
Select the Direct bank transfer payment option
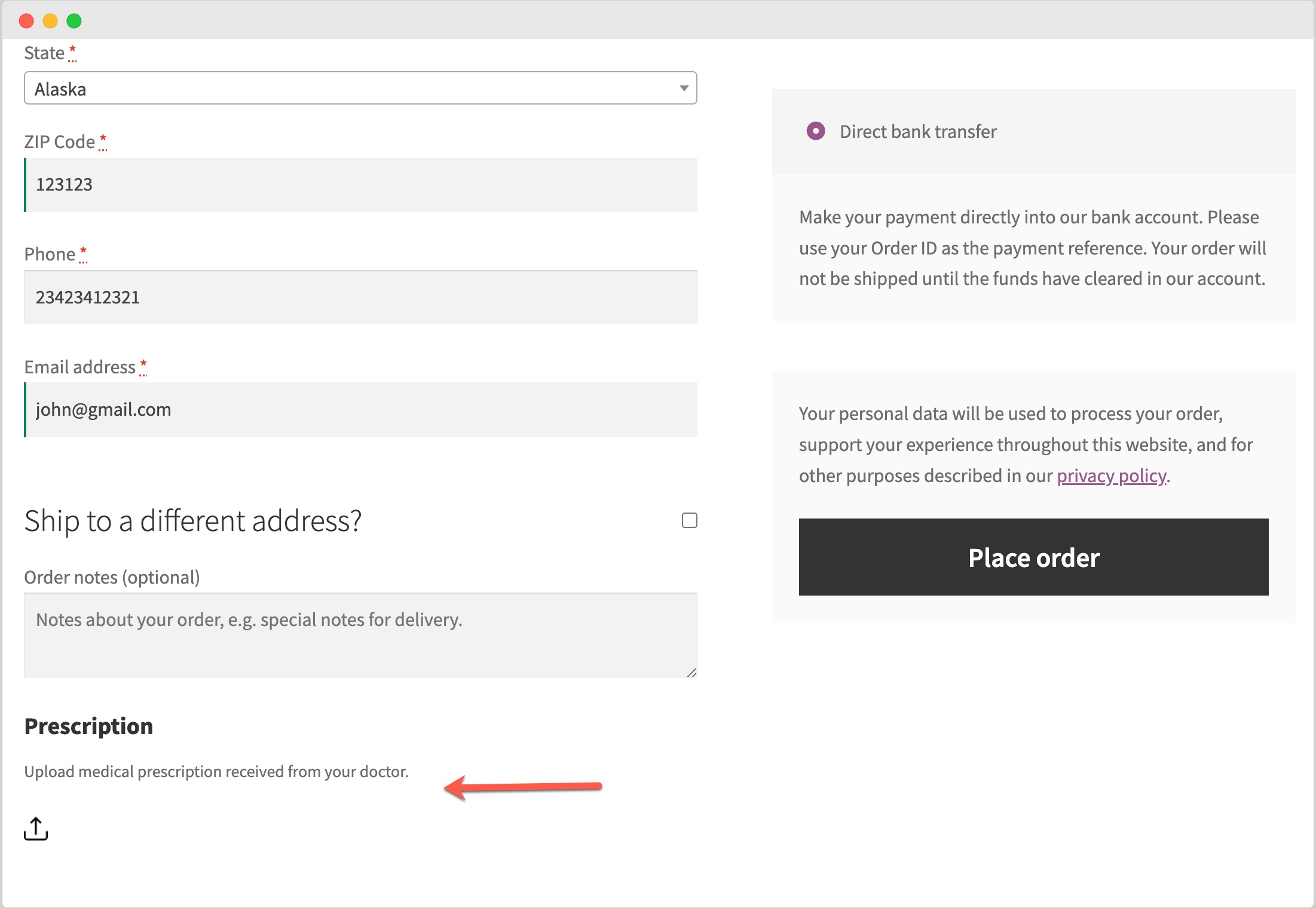tap(816, 131)
